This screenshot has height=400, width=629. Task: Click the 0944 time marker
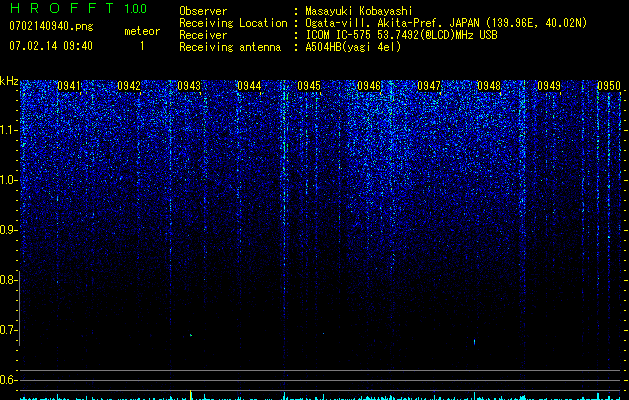pos(249,86)
